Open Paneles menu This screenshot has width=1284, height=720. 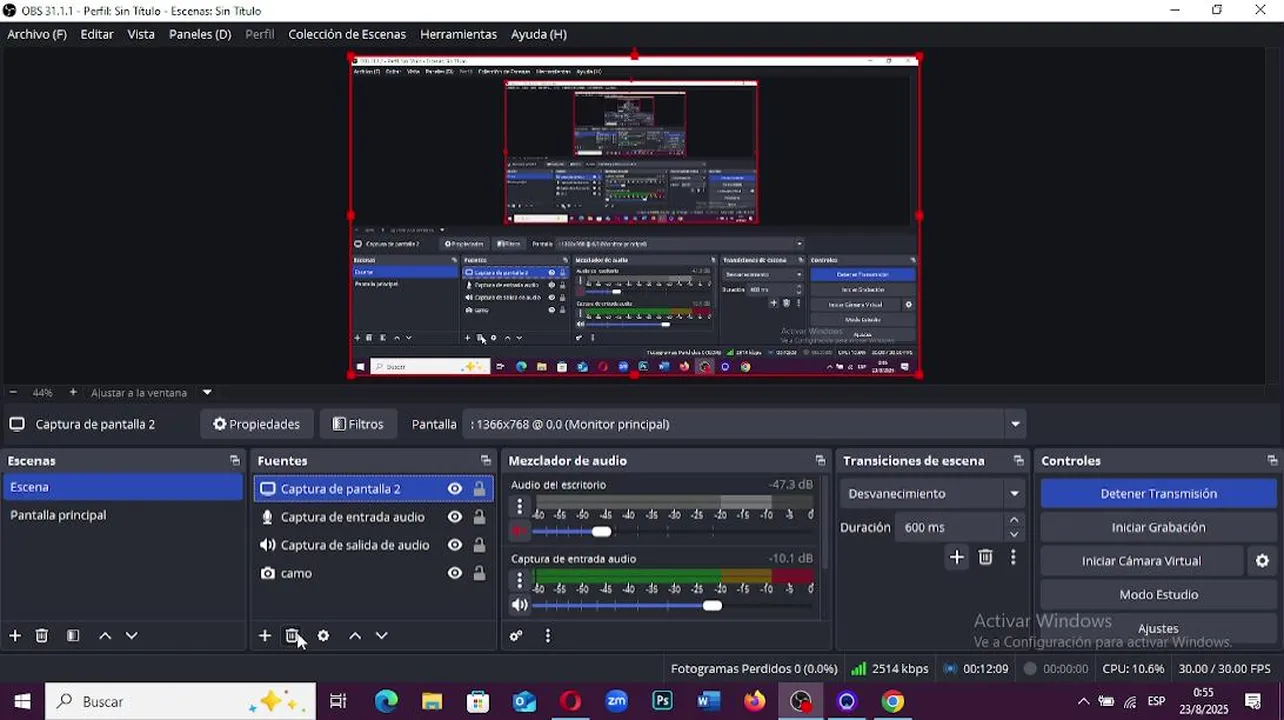pos(200,34)
